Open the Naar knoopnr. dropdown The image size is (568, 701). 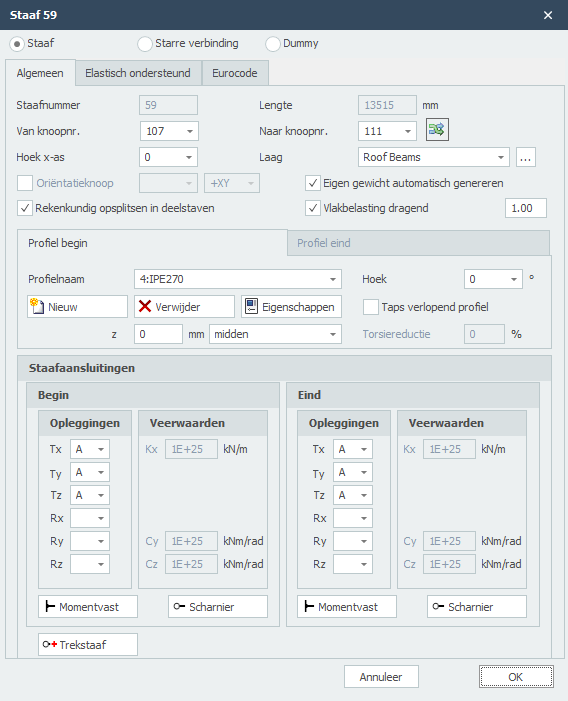pyautogui.click(x=408, y=131)
